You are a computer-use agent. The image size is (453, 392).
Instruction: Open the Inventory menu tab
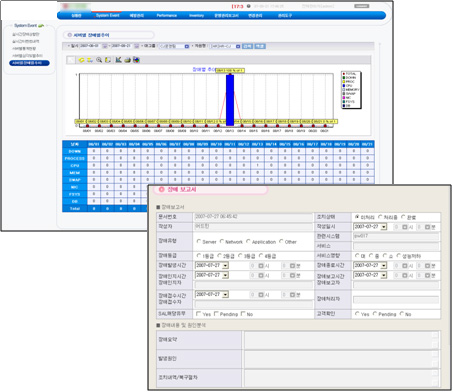pyautogui.click(x=196, y=15)
